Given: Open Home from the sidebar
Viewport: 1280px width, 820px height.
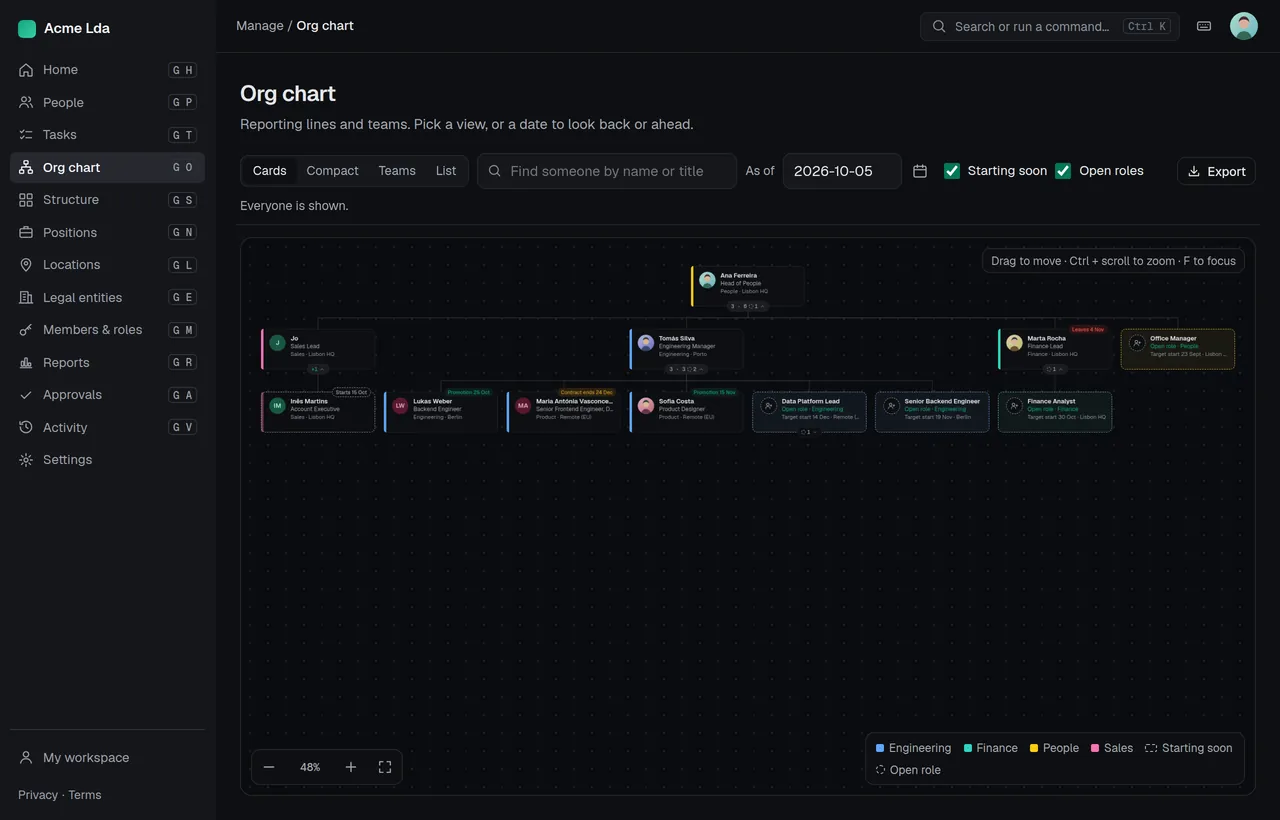Looking at the screenshot, I should click(107, 70).
